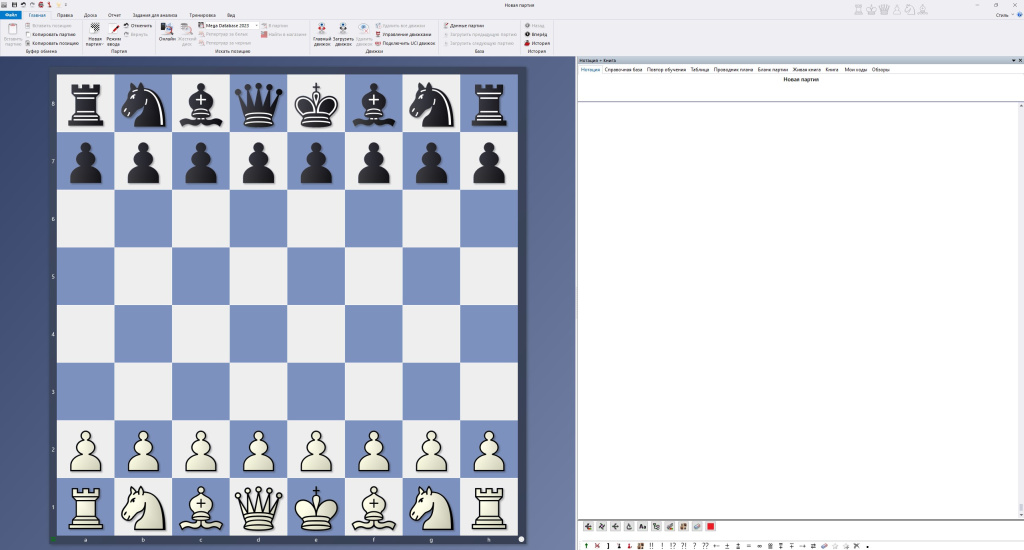
Task: Open the File (Файл) menu
Action: tap(11, 15)
